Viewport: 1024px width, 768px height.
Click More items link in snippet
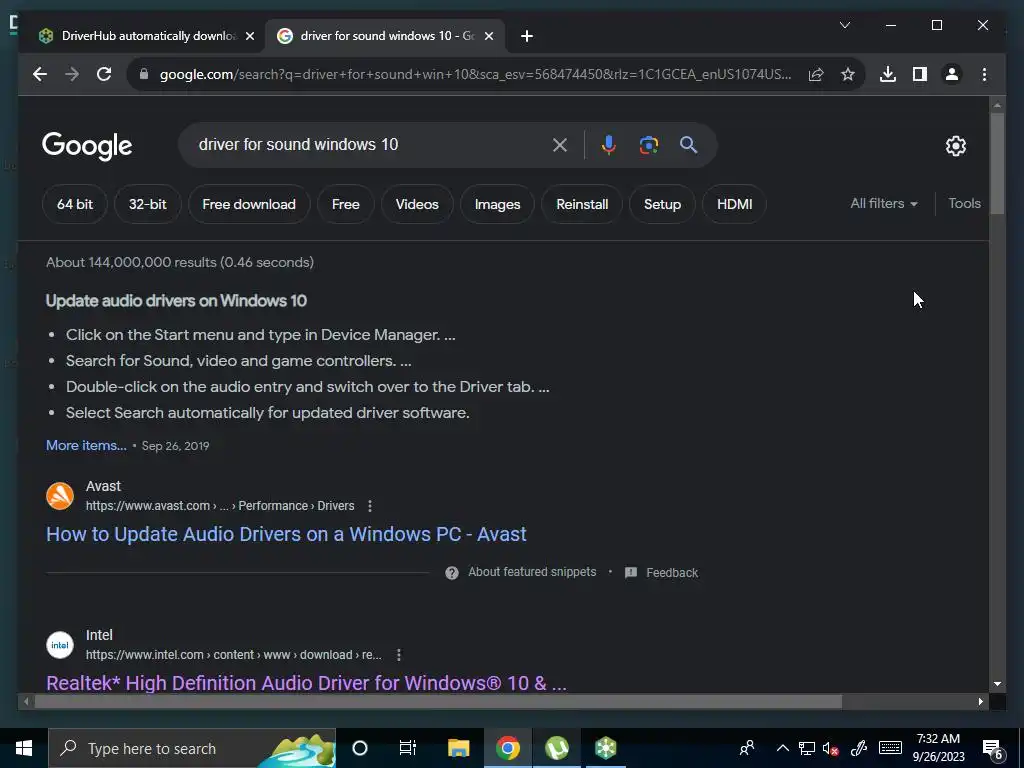pyautogui.click(x=86, y=445)
